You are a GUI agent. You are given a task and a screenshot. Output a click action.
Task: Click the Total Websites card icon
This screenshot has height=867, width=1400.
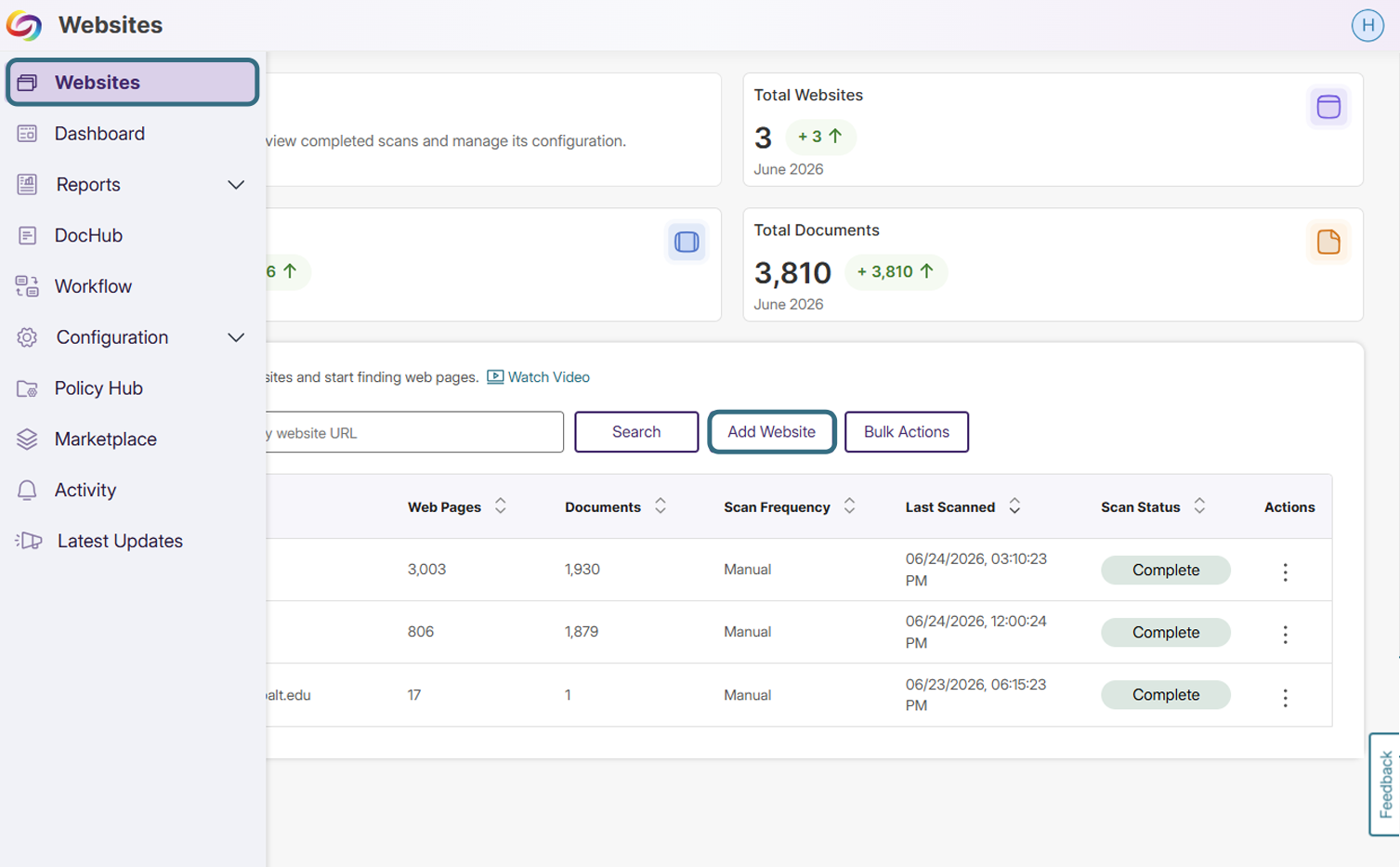coord(1328,107)
